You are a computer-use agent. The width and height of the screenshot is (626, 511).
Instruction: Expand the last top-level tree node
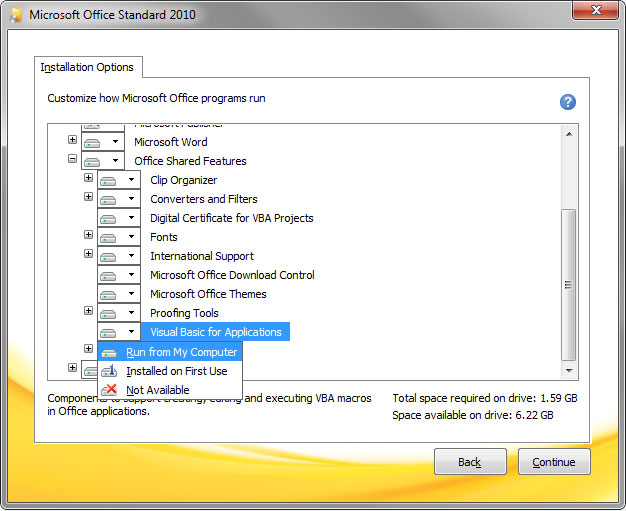click(x=72, y=367)
